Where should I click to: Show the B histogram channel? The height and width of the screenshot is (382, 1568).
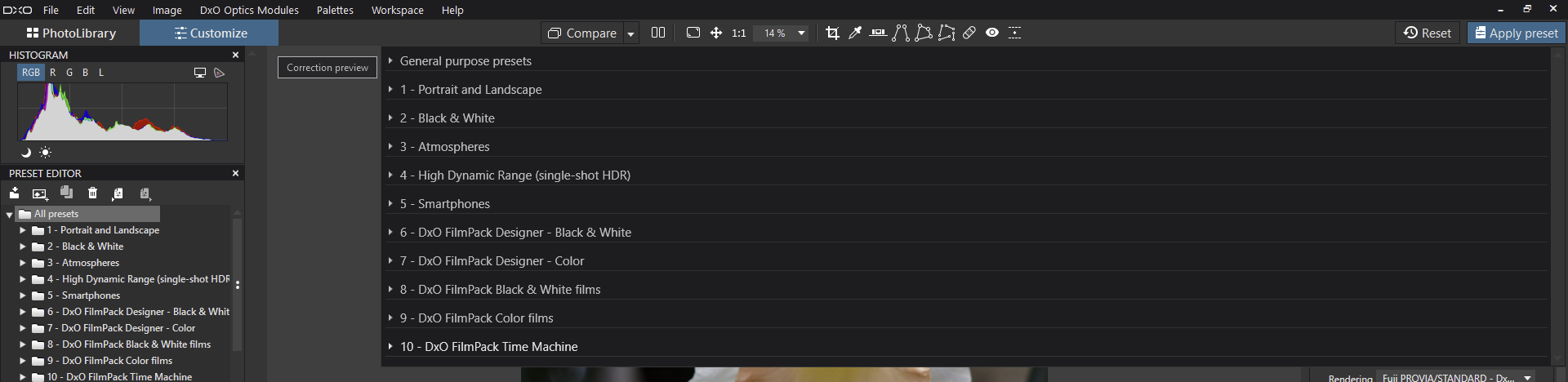coord(85,73)
